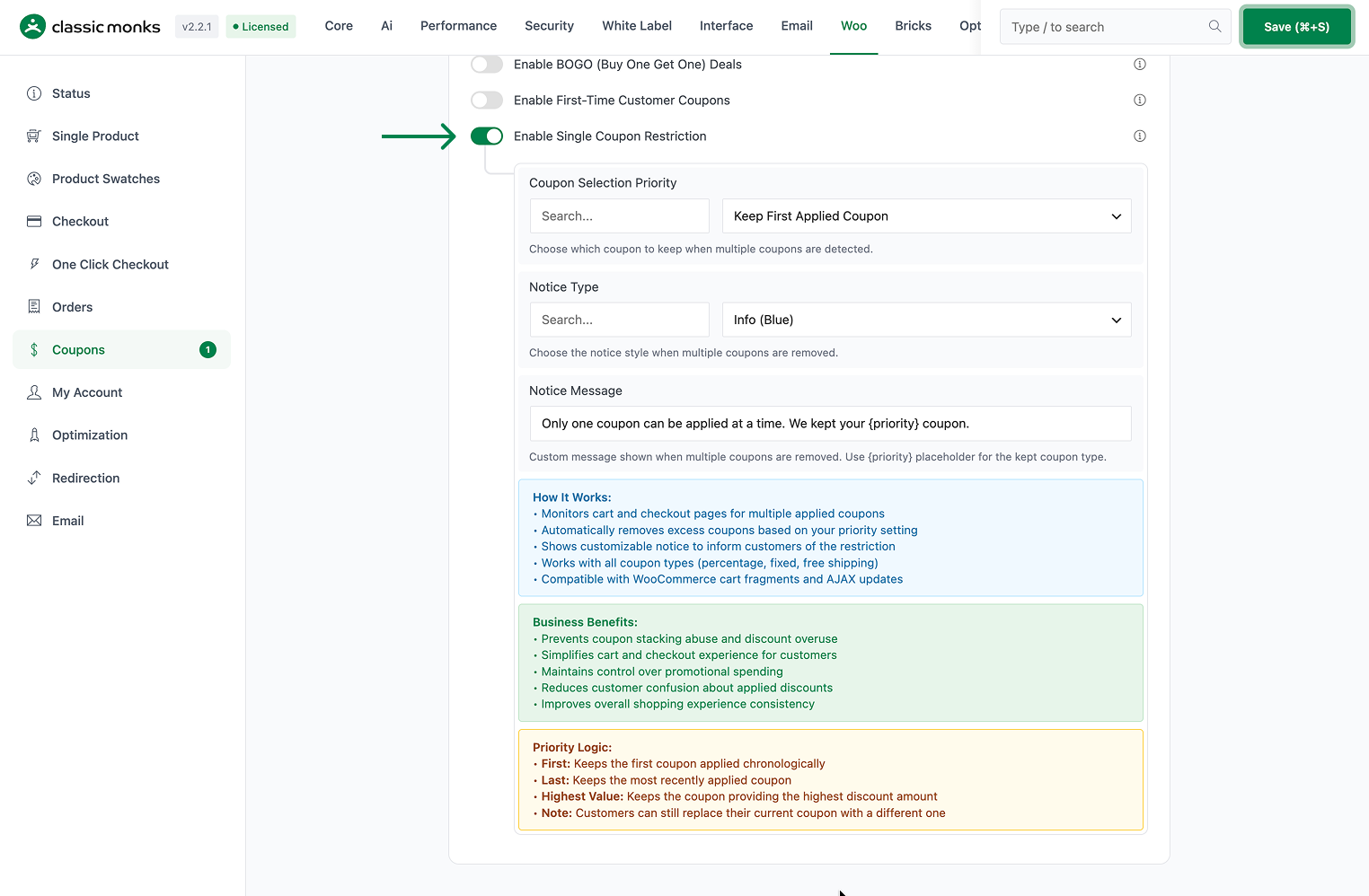Switch to the Core tab

tap(339, 26)
